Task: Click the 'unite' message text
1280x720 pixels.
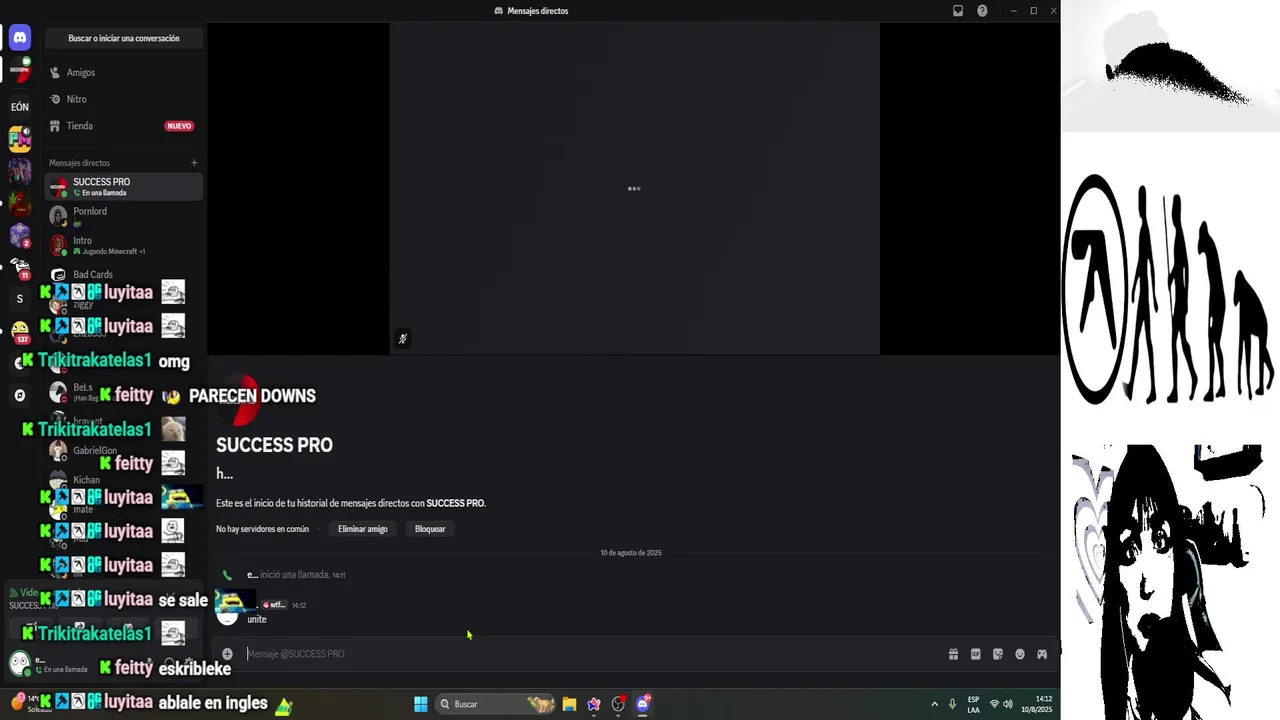Action: [257, 620]
